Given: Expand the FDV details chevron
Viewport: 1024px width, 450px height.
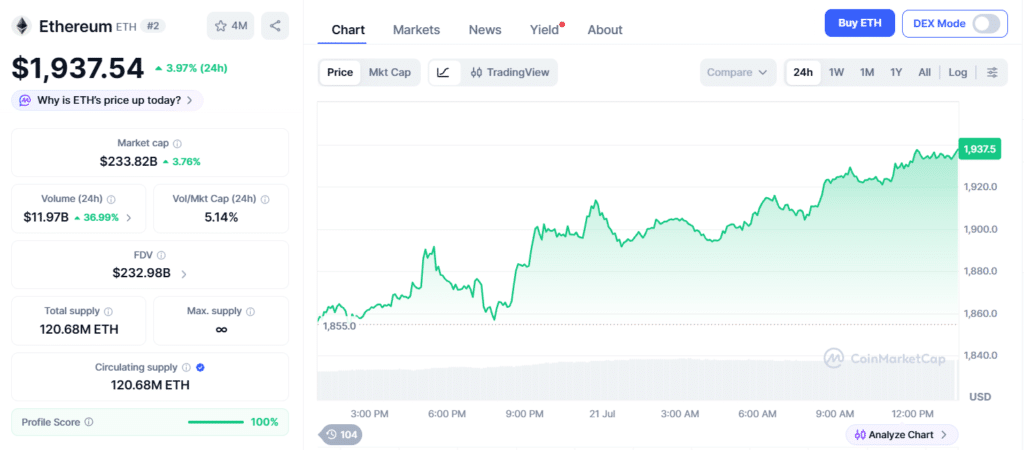Looking at the screenshot, I should coord(184,274).
